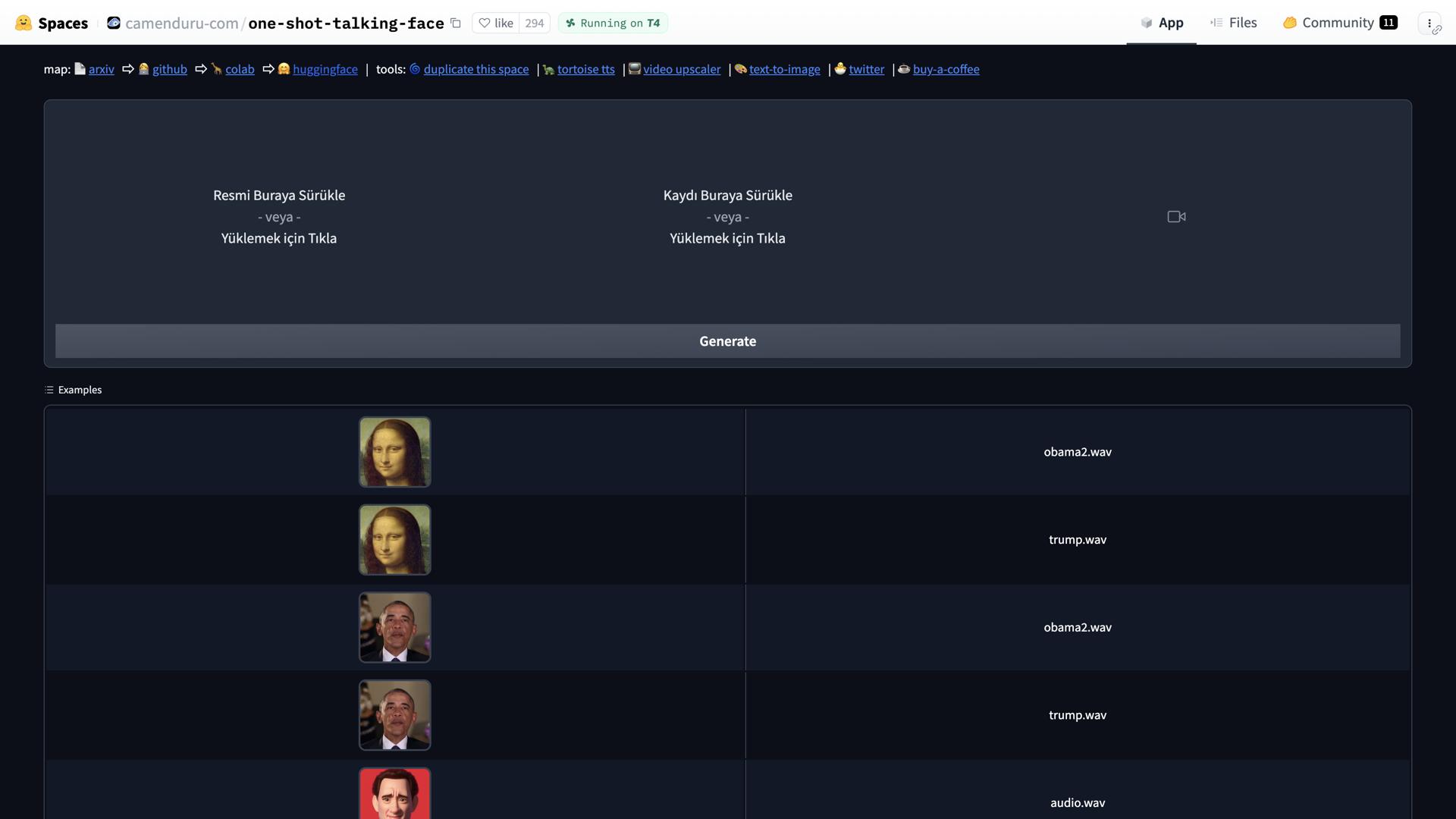This screenshot has width=1456, height=819.
Task: Click the image upload drop area
Action: (279, 217)
